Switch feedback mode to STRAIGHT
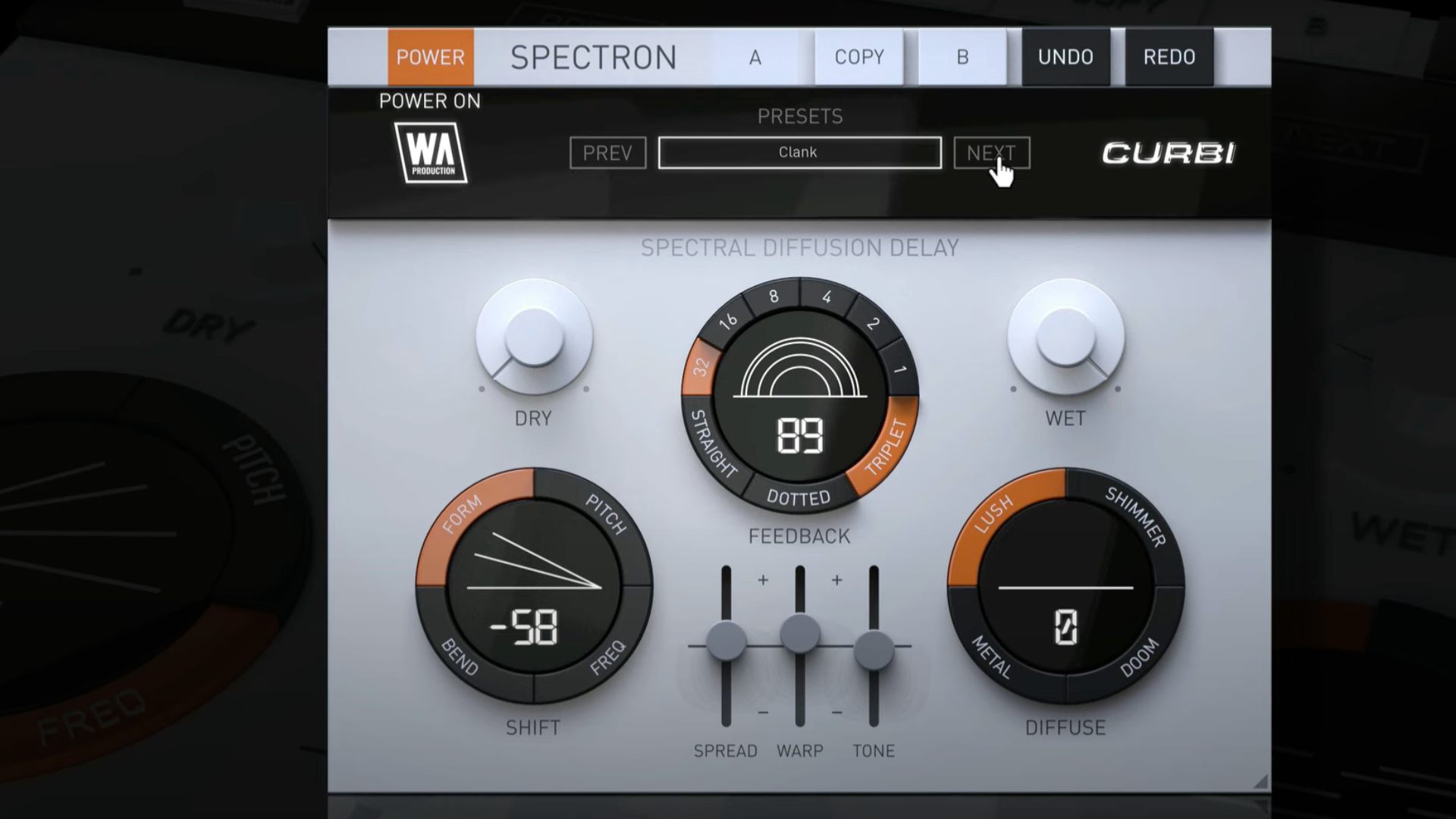Image resolution: width=1456 pixels, height=819 pixels. coord(713,444)
